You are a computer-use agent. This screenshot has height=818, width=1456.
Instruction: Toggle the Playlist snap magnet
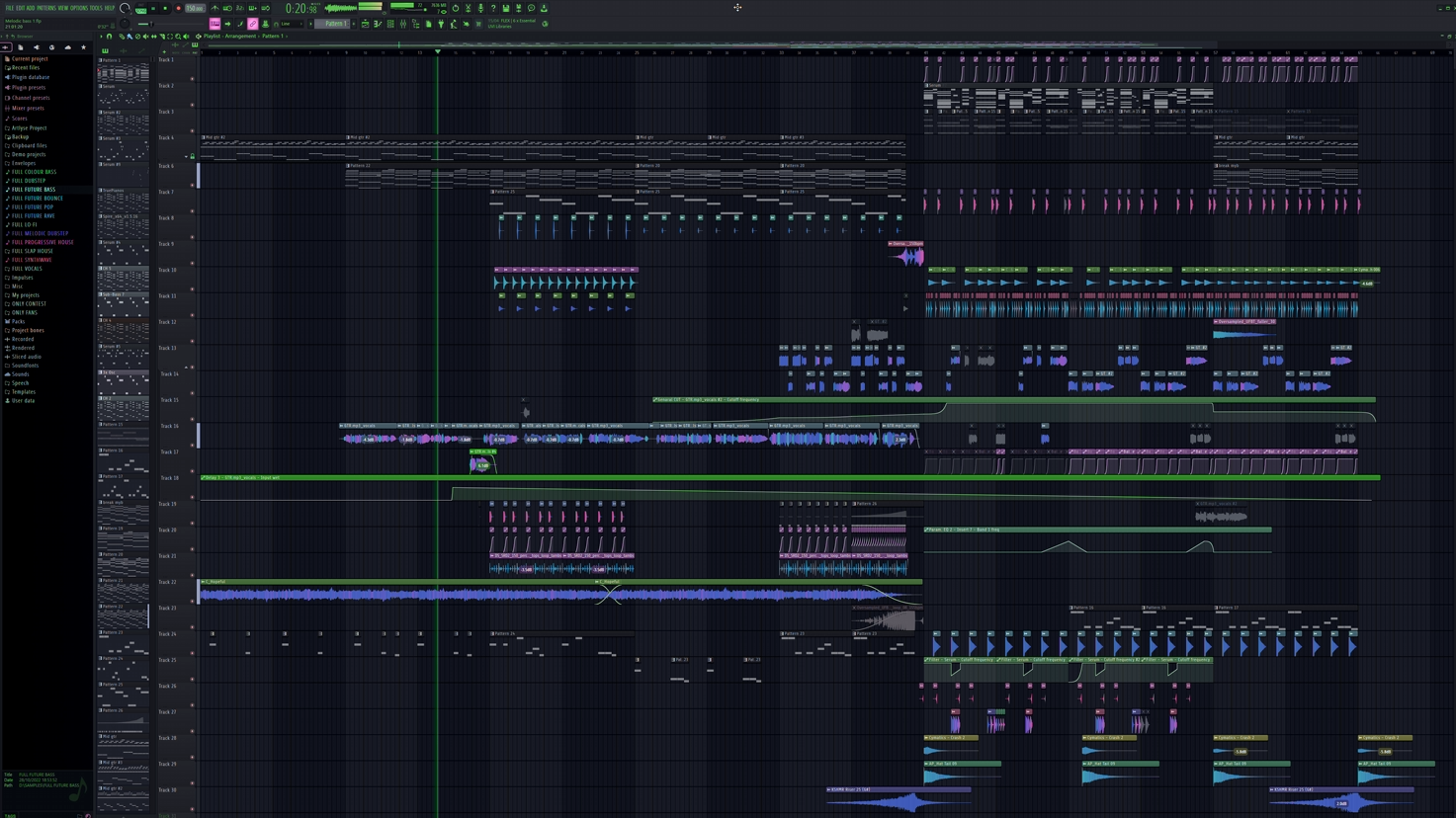(x=110, y=37)
